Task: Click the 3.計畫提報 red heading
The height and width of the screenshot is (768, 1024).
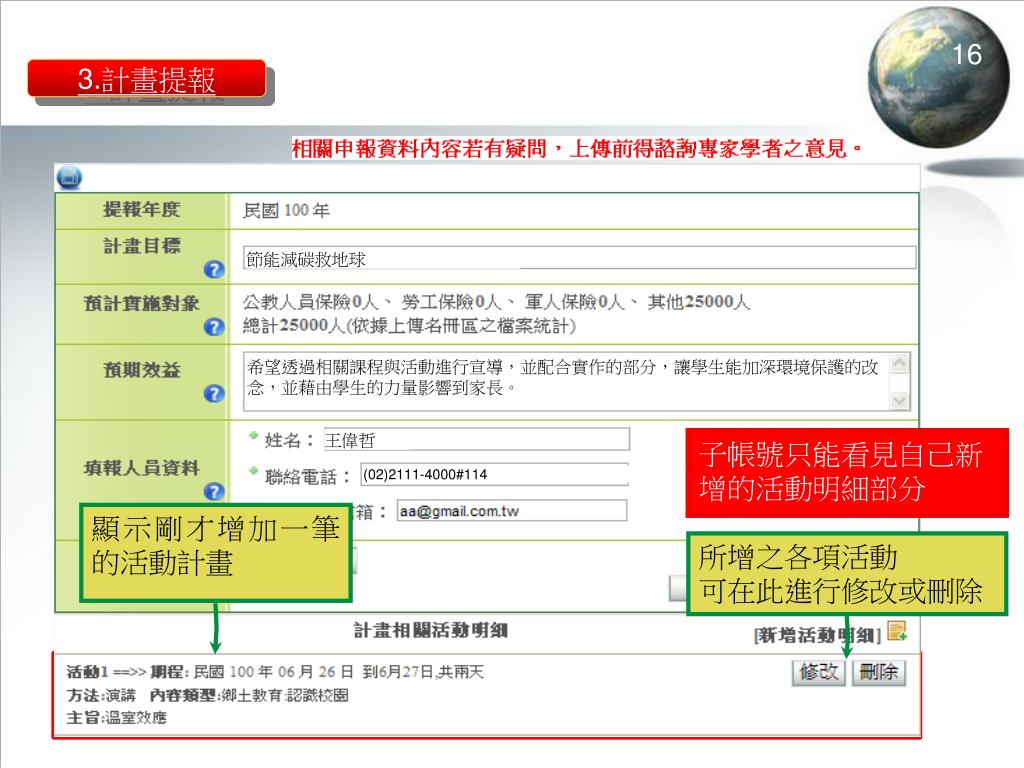Action: (x=146, y=79)
